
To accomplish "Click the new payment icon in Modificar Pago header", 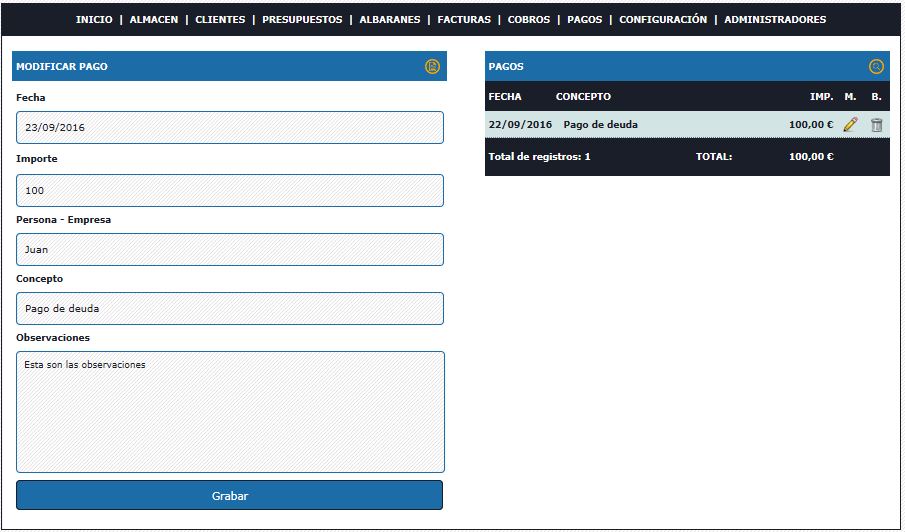I will (x=432, y=67).
